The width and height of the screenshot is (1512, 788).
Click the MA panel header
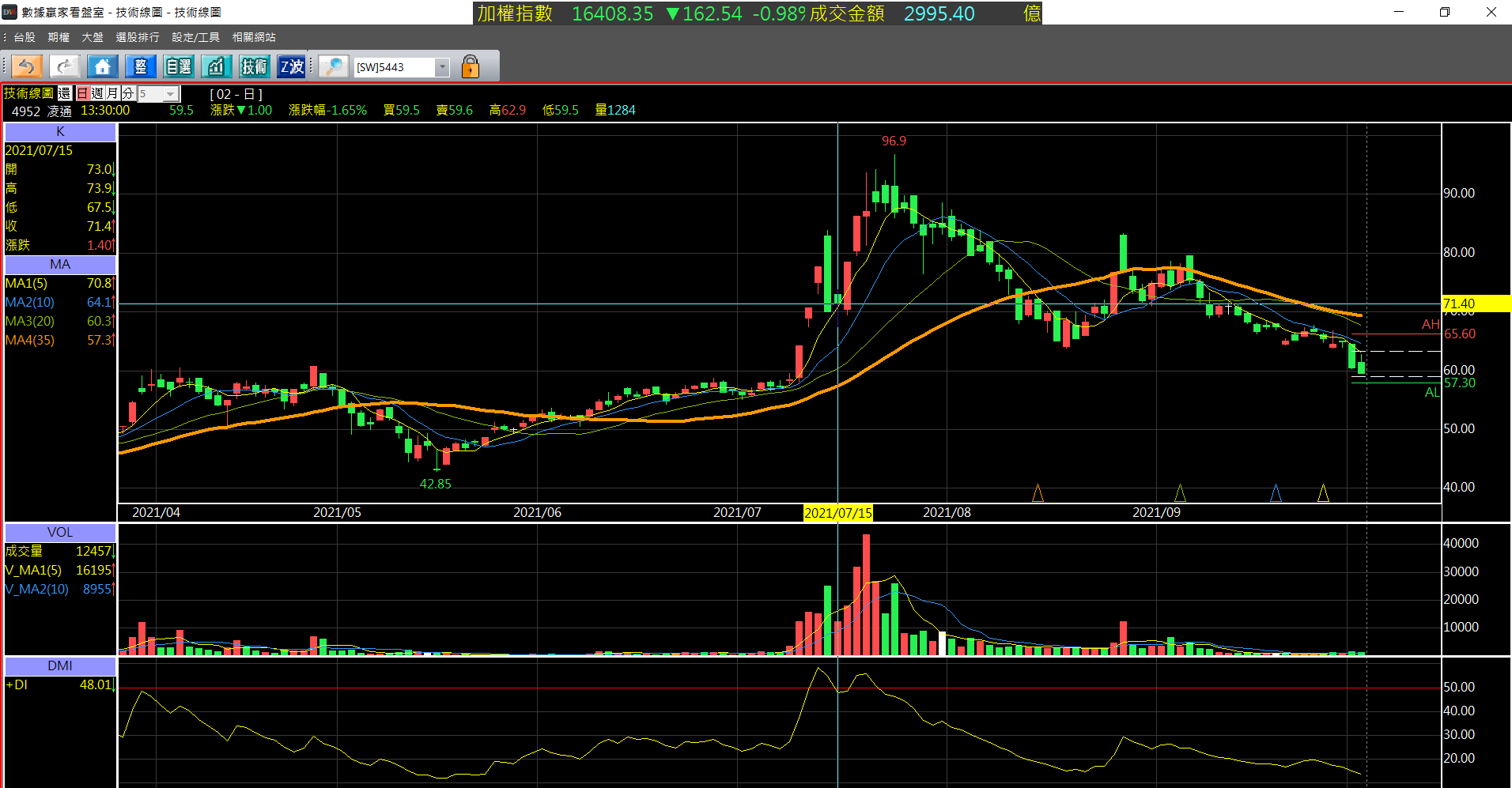coord(60,265)
